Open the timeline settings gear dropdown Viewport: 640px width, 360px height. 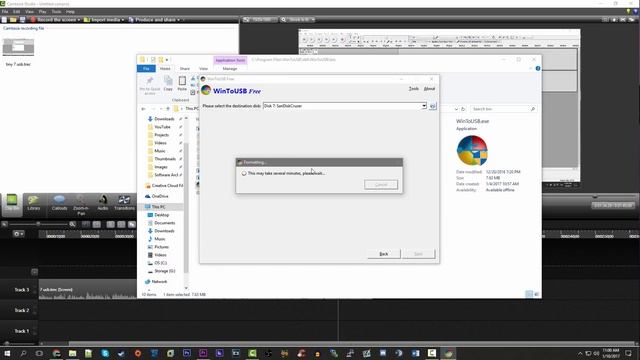(18, 234)
